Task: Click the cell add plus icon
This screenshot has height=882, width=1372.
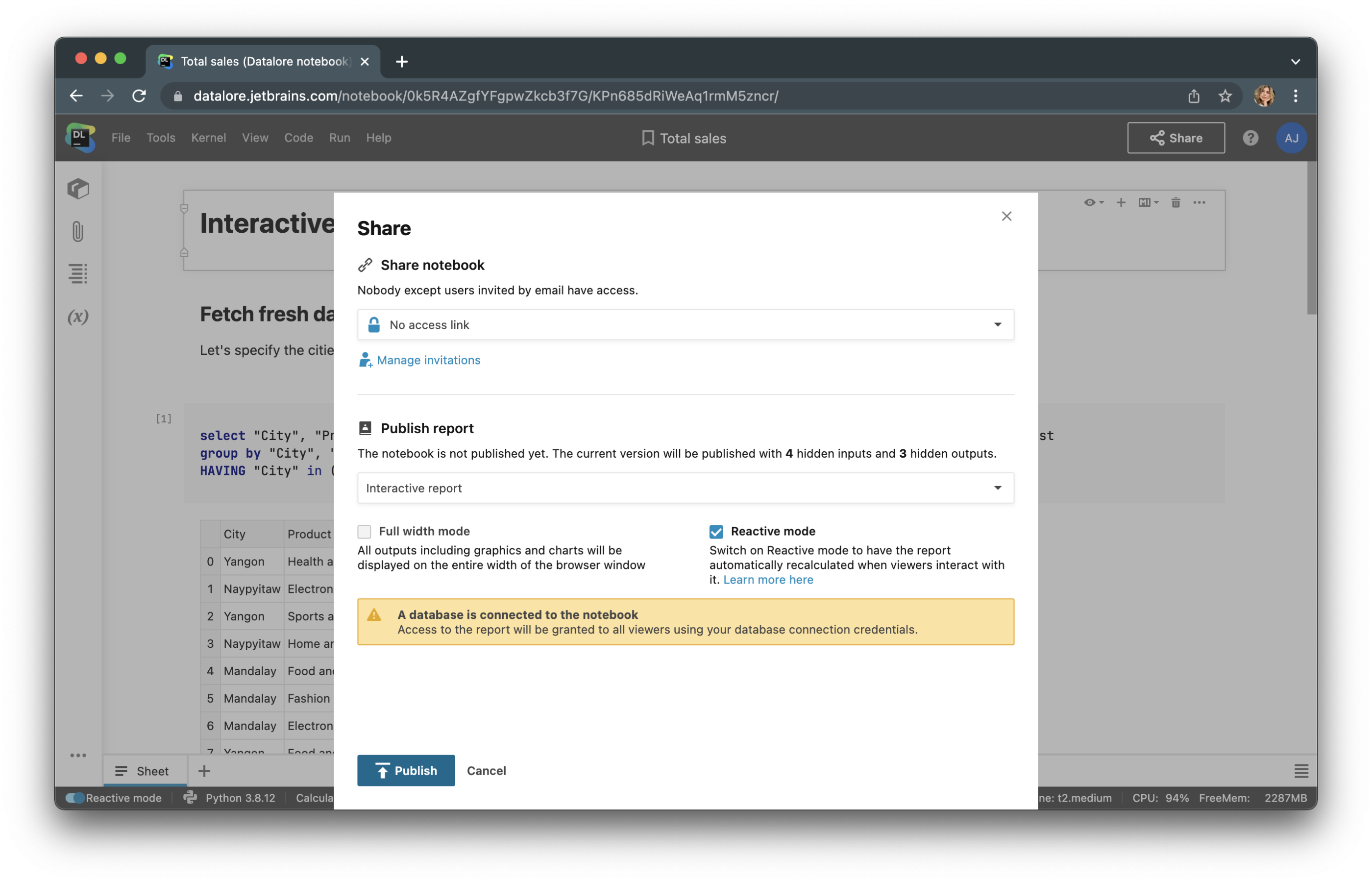Action: click(1121, 203)
